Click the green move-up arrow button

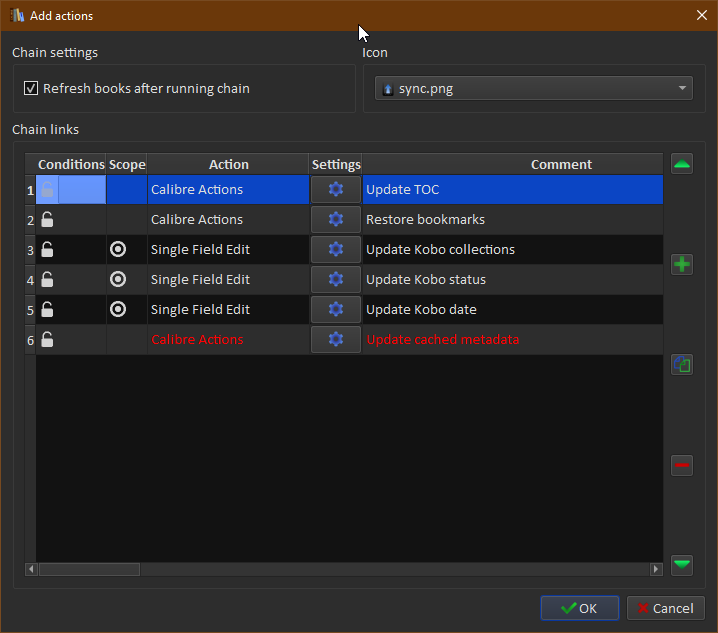click(682, 165)
